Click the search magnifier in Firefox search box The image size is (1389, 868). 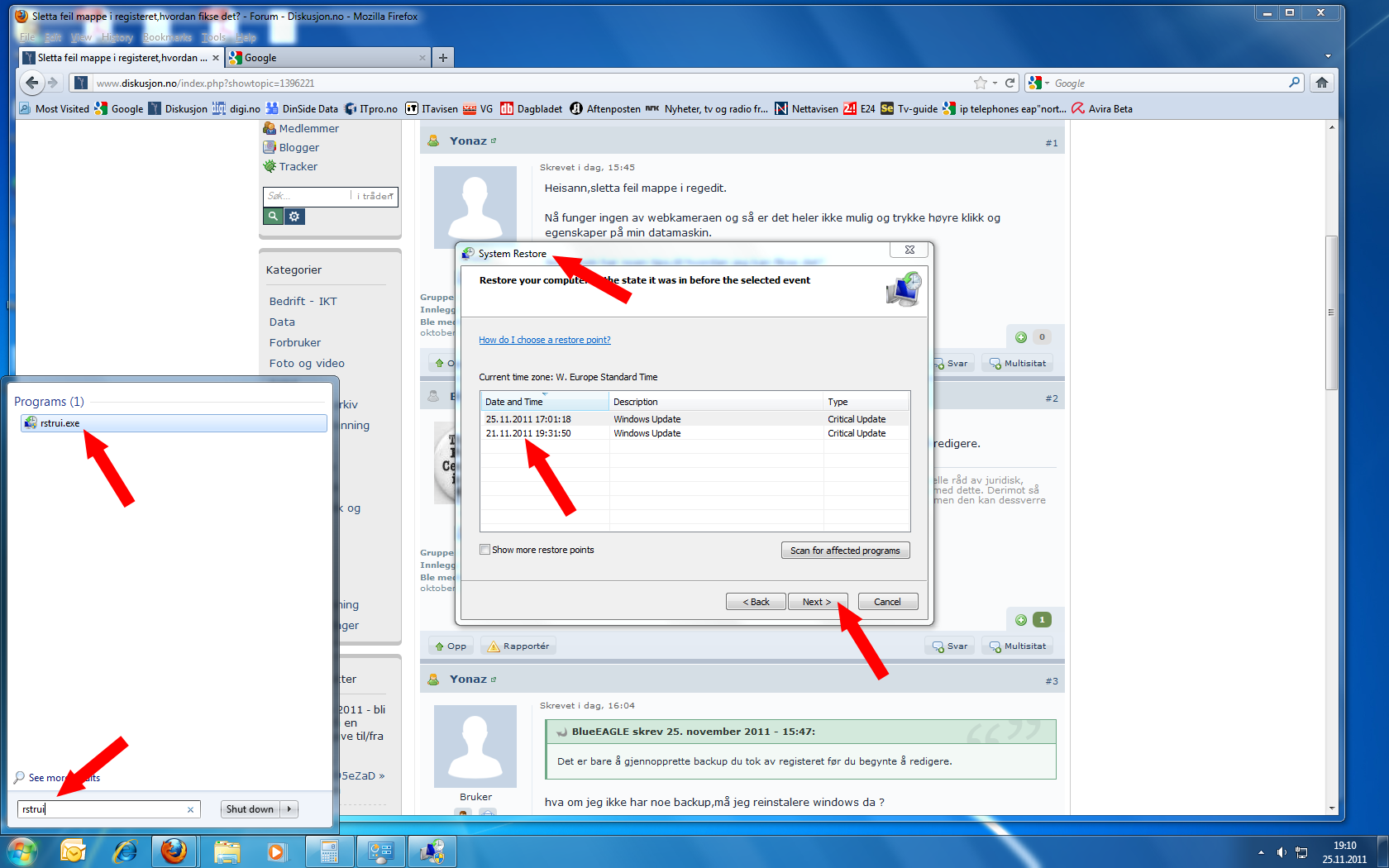(x=1294, y=83)
